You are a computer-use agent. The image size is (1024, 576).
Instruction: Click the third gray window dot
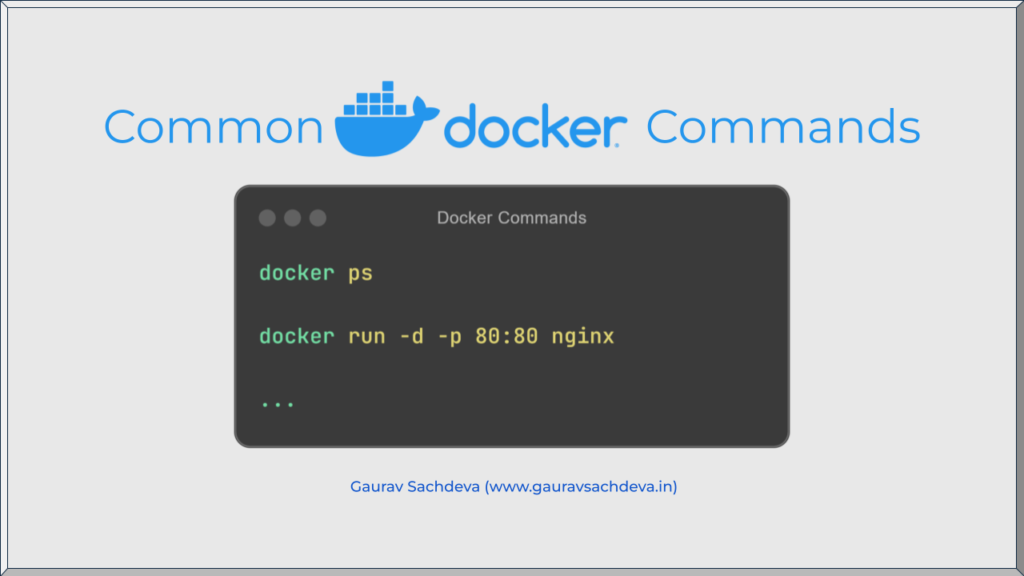318,218
